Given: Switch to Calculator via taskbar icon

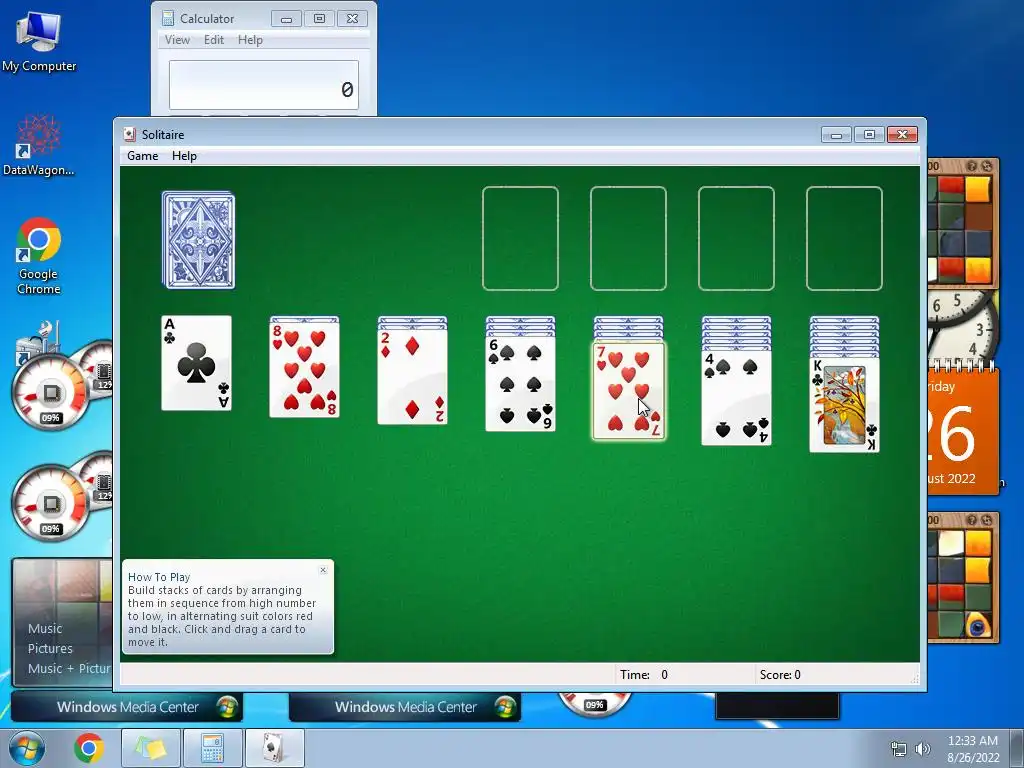Looking at the screenshot, I should click(212, 748).
